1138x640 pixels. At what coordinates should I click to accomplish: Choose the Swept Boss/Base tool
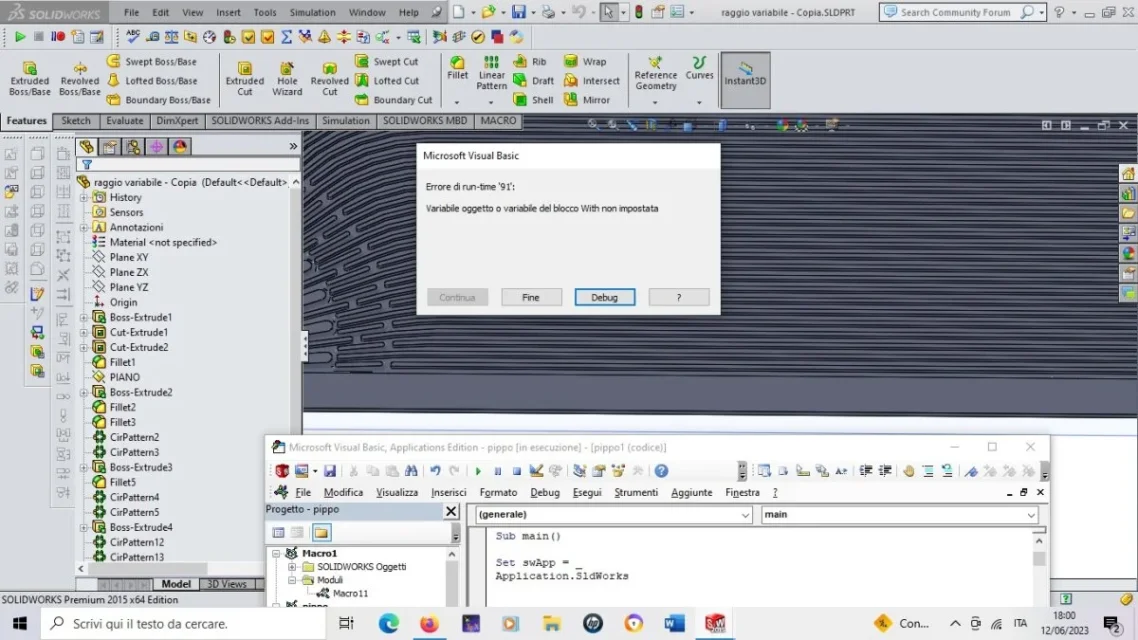coord(152,62)
